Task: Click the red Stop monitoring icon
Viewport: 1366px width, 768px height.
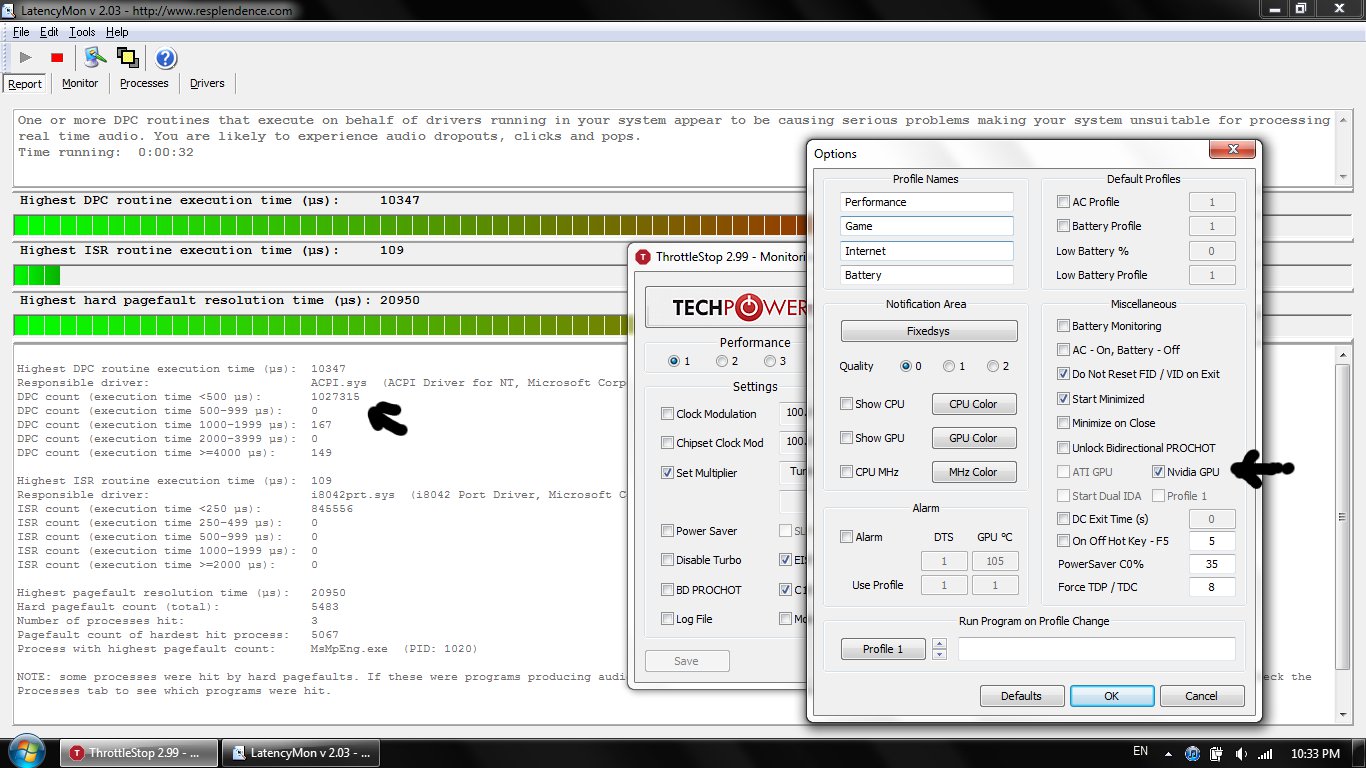Action: 57,58
